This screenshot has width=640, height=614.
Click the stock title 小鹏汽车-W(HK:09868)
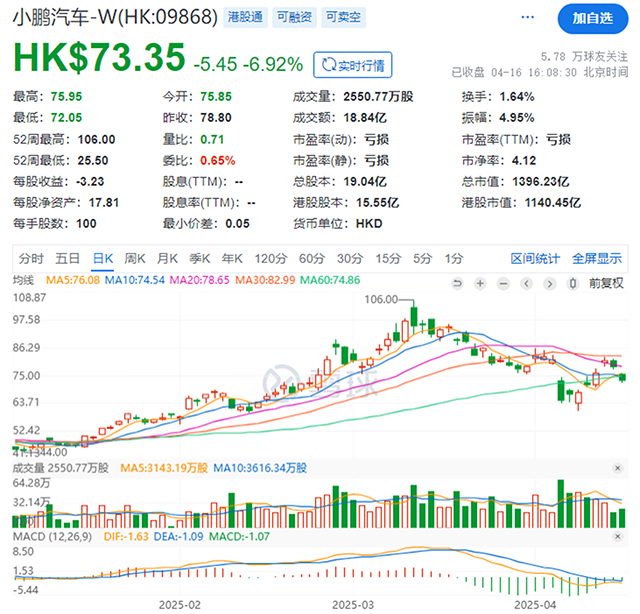(116, 17)
